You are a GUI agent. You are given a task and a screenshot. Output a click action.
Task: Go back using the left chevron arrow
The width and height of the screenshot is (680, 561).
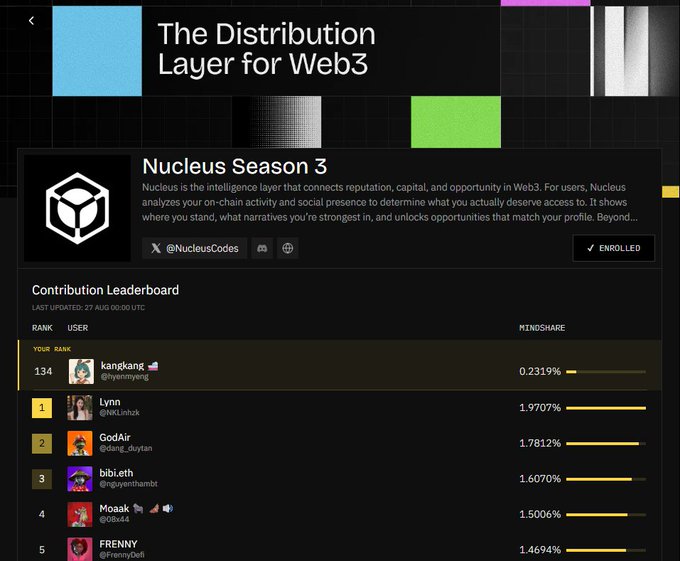(31, 20)
